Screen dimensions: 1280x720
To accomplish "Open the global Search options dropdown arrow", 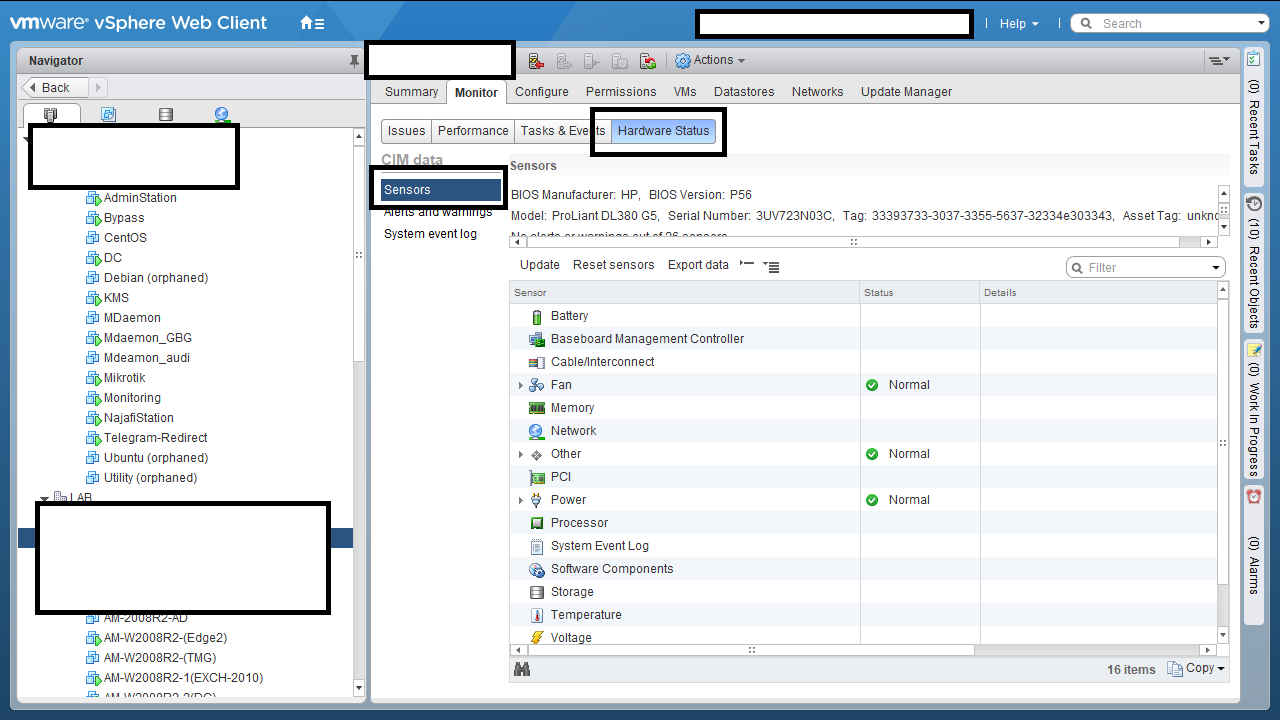I will (x=1261, y=24).
